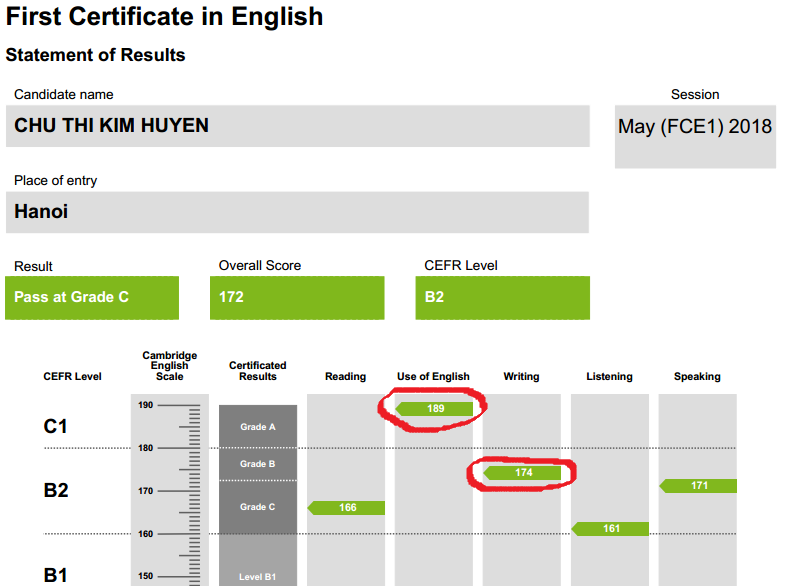Click the First Certificate in English title

pyautogui.click(x=165, y=17)
